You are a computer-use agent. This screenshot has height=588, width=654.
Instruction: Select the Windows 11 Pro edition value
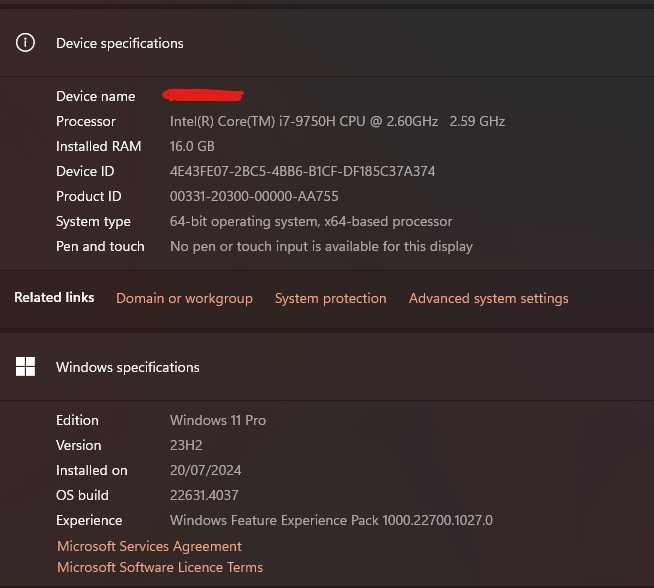(218, 420)
